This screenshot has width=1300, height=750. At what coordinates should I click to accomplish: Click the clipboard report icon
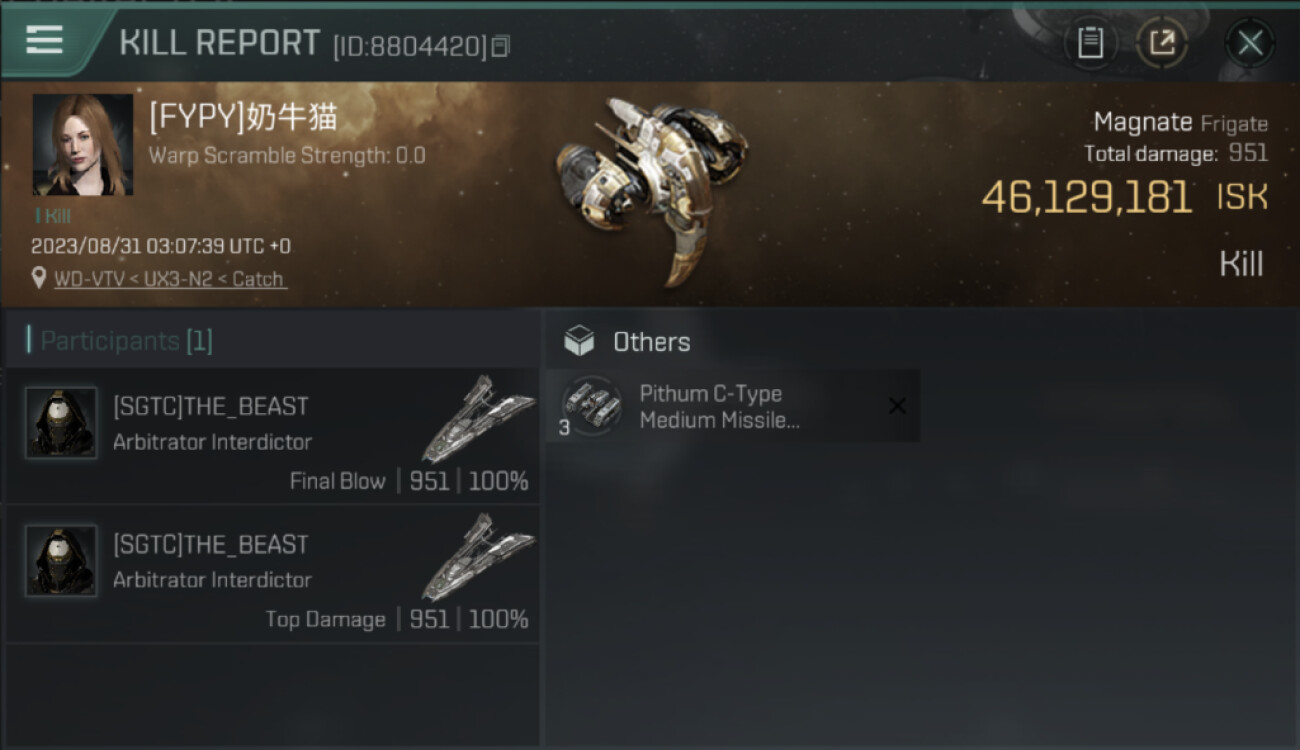pos(1090,43)
